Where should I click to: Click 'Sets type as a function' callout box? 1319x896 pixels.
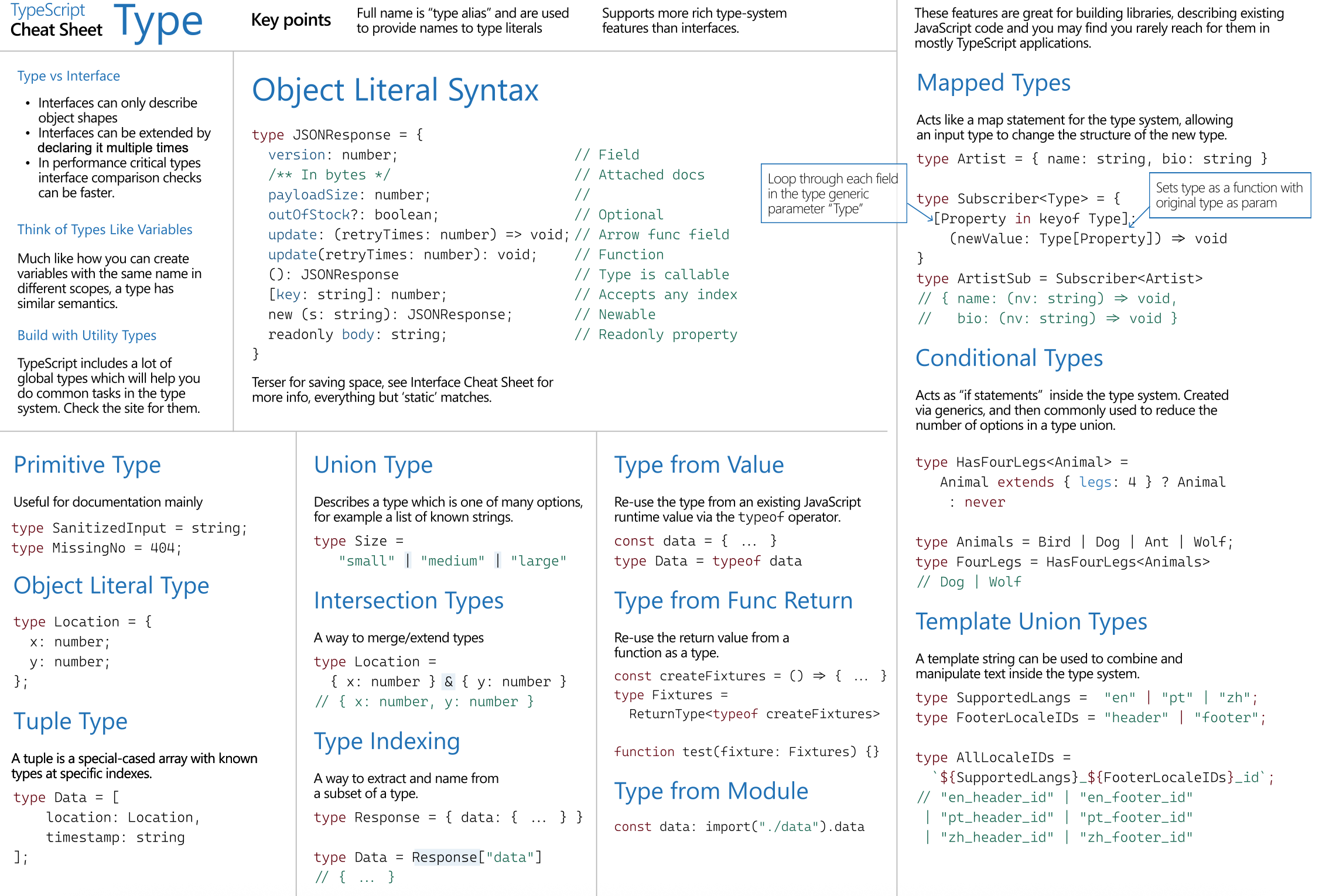(x=1229, y=196)
